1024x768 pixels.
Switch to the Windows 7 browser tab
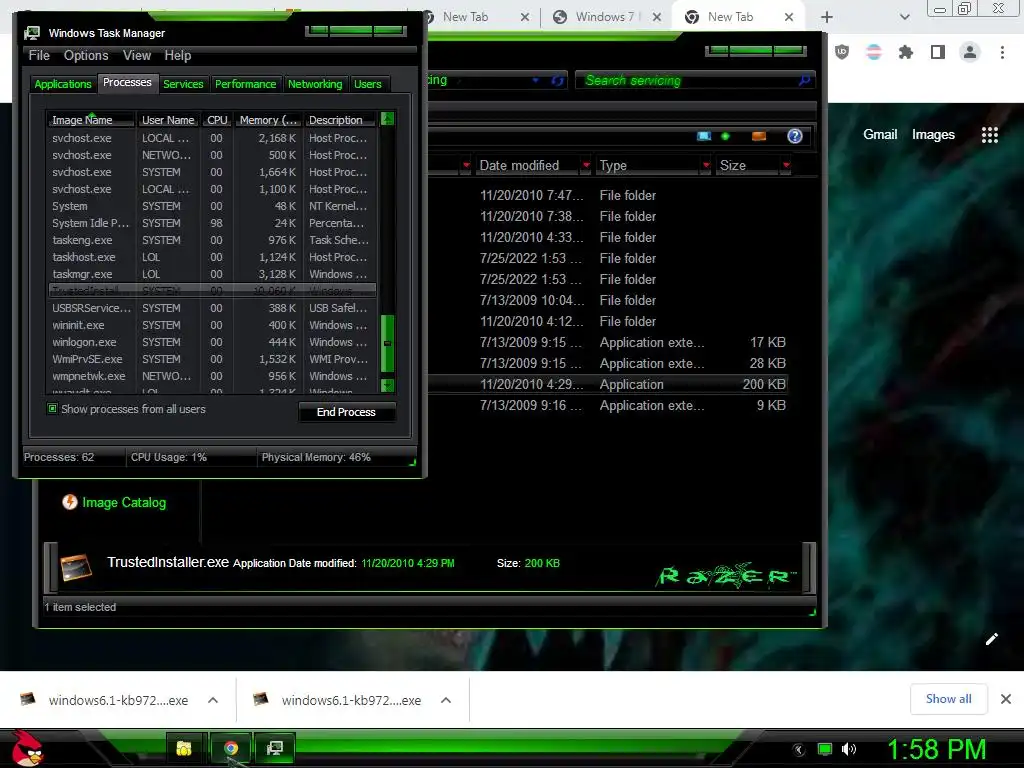tap(606, 17)
